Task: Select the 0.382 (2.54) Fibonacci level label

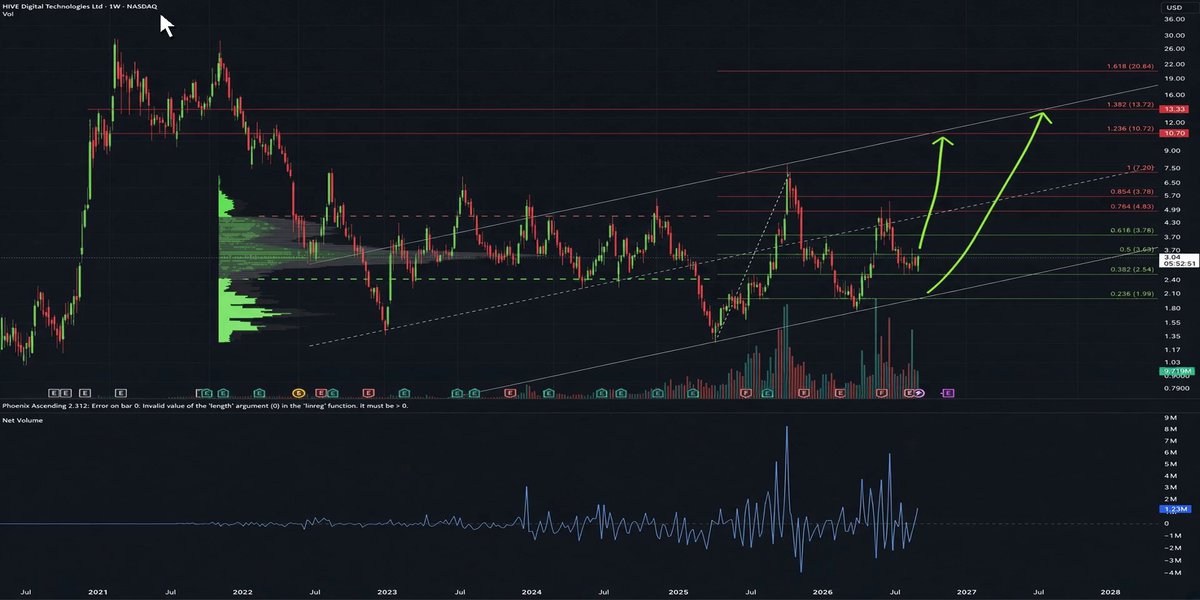Action: 1134,270
